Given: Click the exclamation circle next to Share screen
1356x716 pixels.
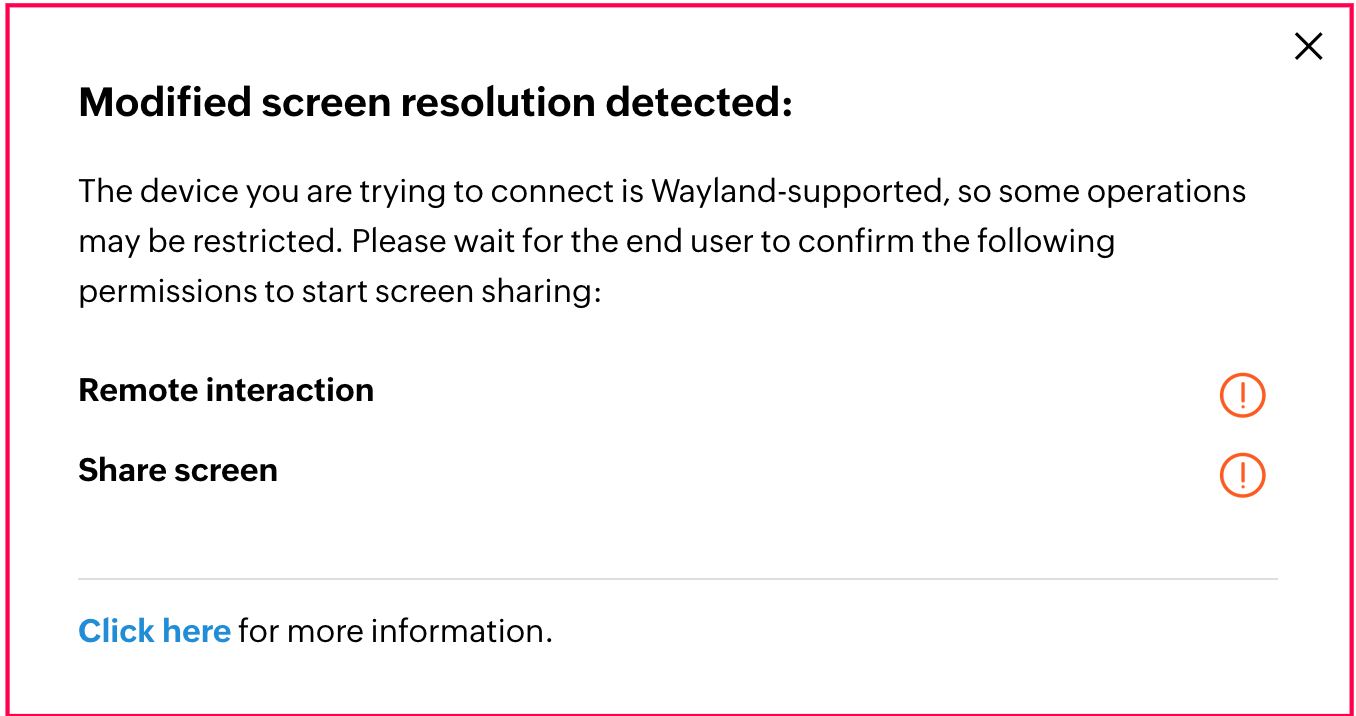Looking at the screenshot, I should 1241,474.
